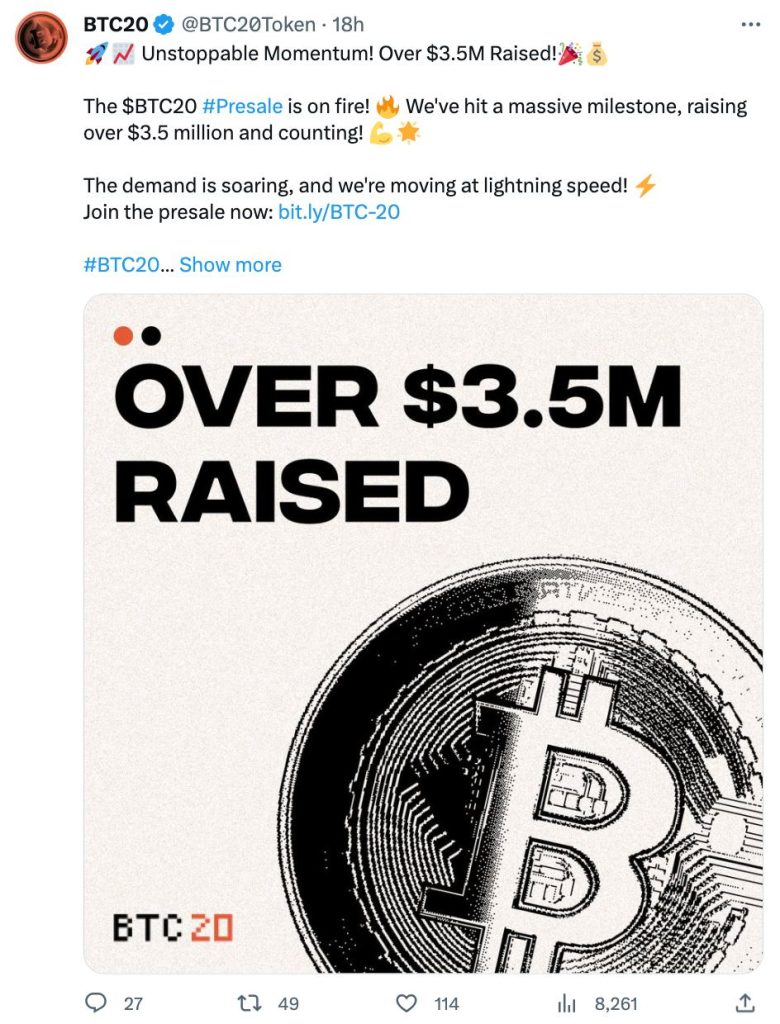This screenshot has height=1024, width=780.
Task: Open the Over $3.5M Raised image
Action: tap(422, 633)
